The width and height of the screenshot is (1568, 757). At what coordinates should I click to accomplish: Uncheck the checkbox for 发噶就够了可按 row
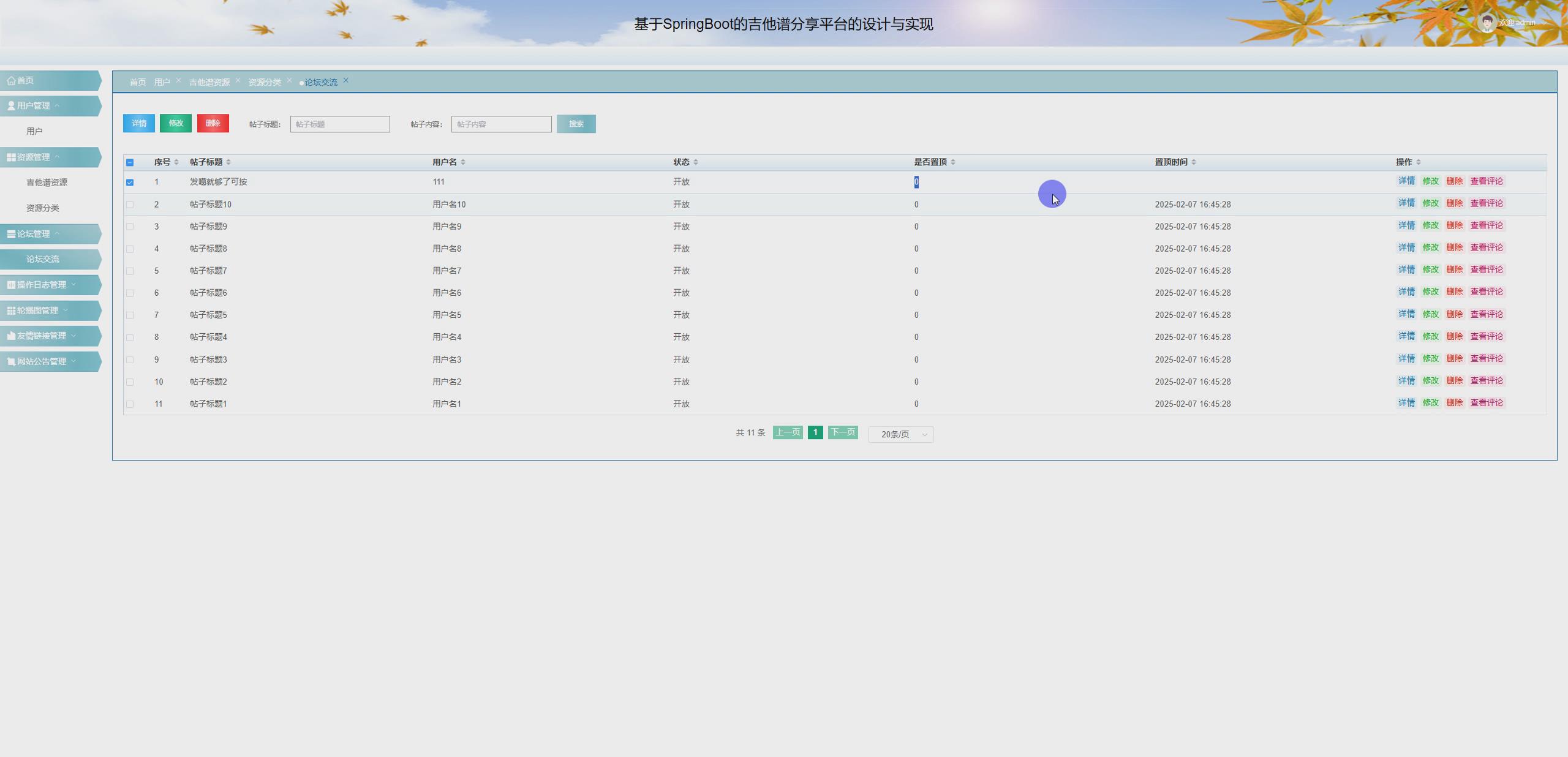[130, 181]
